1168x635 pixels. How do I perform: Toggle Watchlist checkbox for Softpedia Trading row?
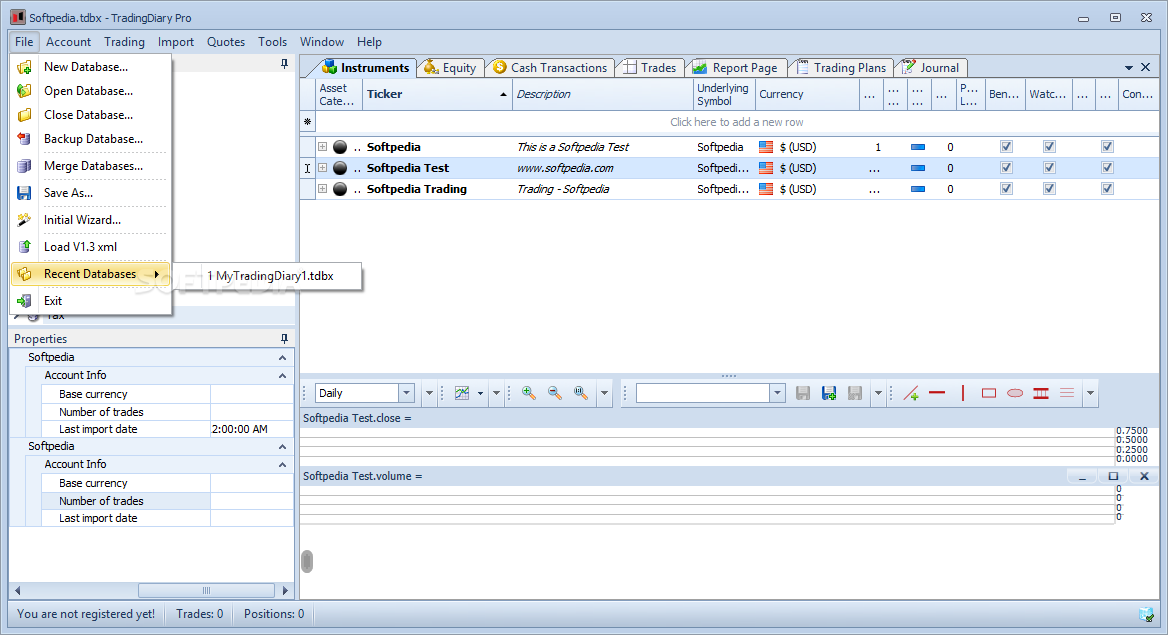coord(1049,189)
